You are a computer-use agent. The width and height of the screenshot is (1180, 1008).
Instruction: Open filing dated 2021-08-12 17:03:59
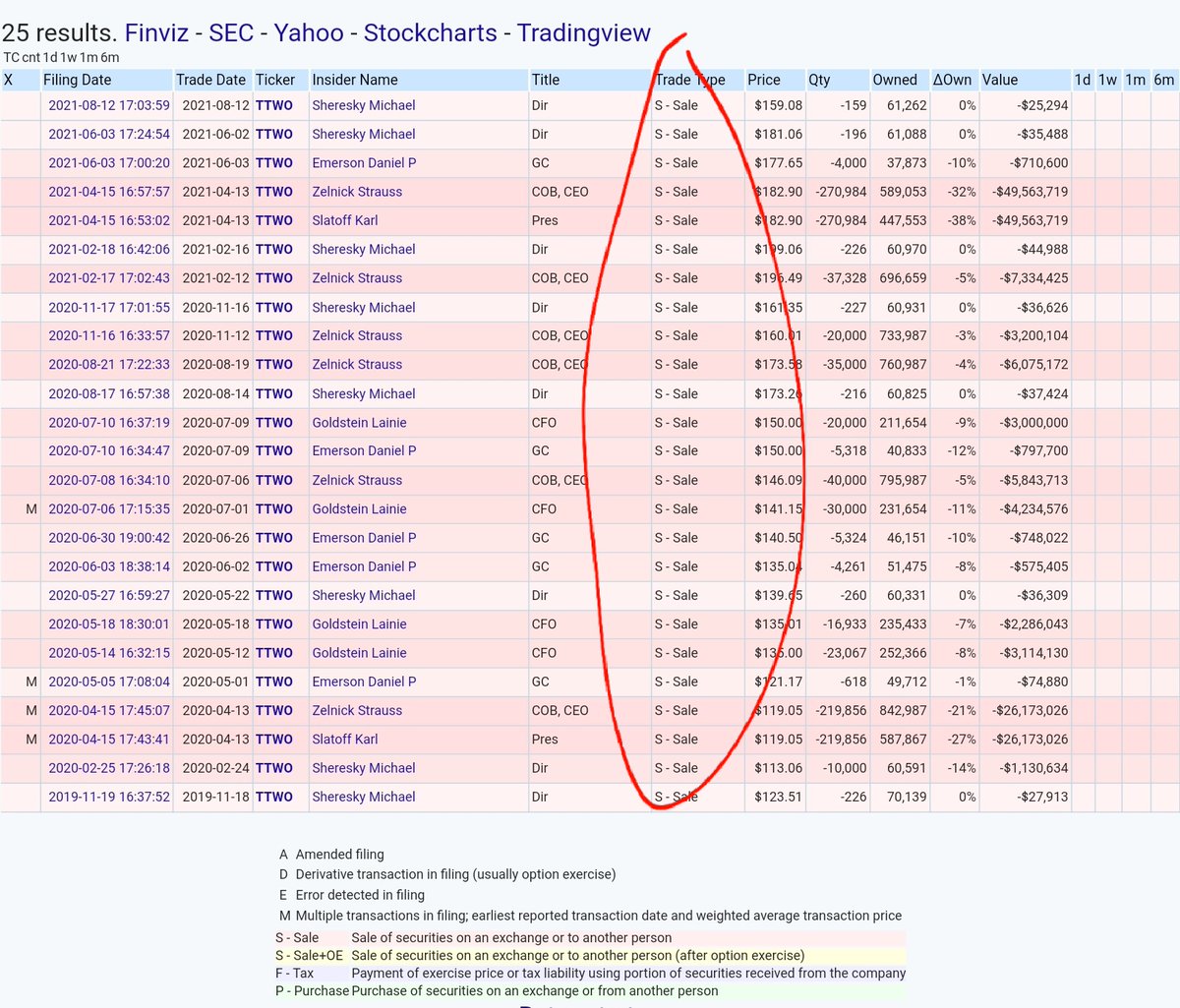[109, 105]
